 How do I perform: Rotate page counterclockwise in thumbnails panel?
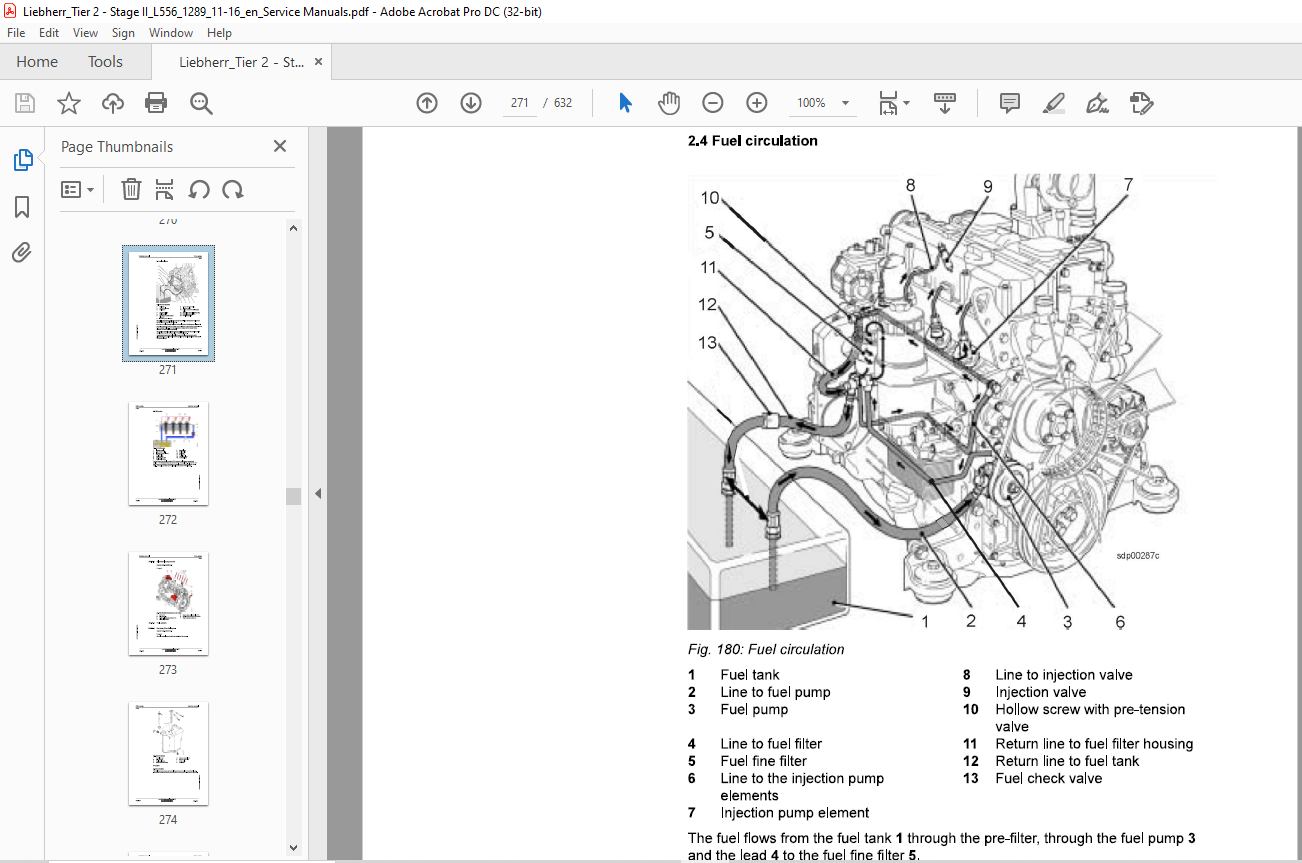point(199,189)
